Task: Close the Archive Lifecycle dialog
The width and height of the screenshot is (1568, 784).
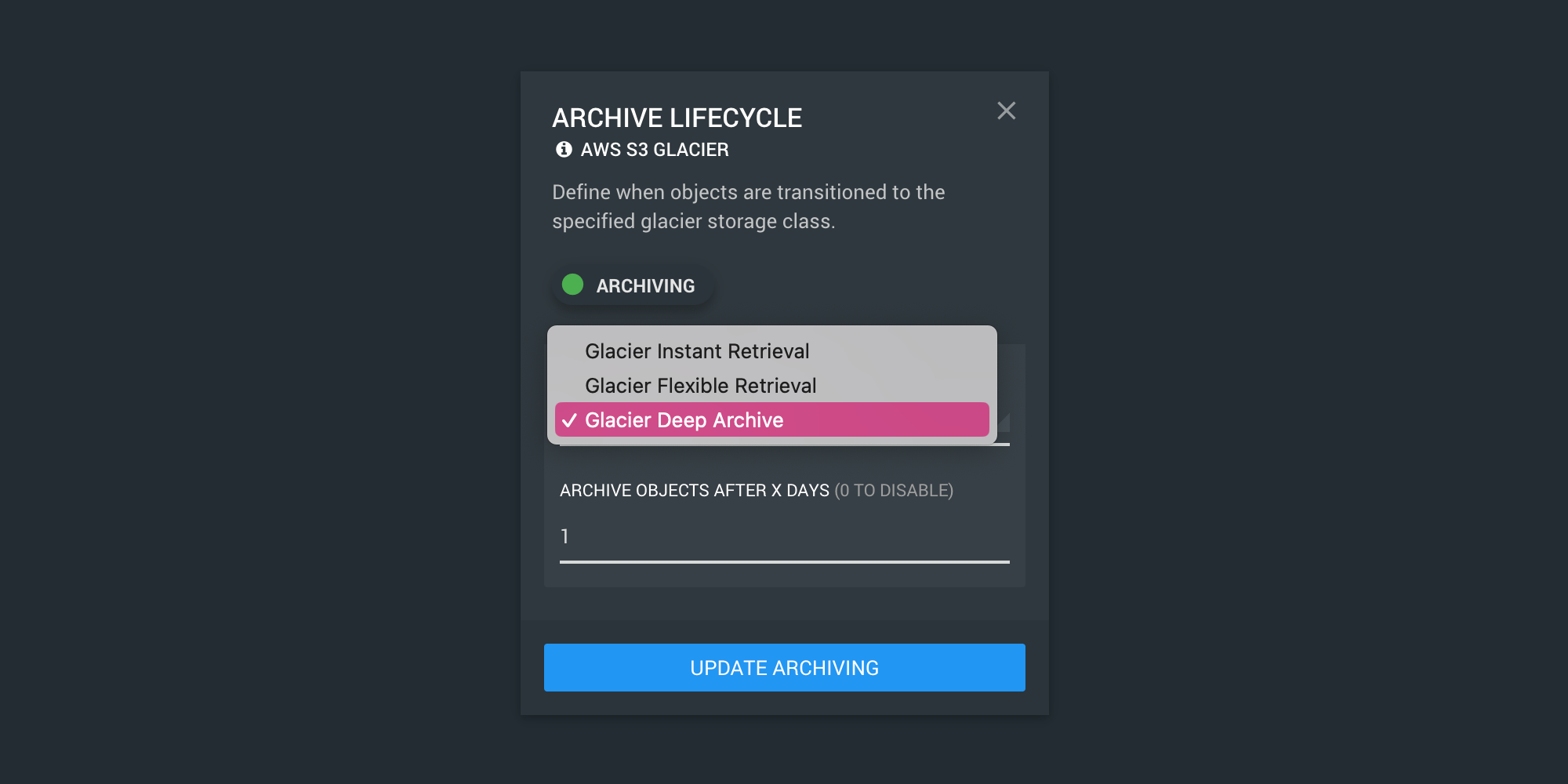Action: pos(1006,111)
